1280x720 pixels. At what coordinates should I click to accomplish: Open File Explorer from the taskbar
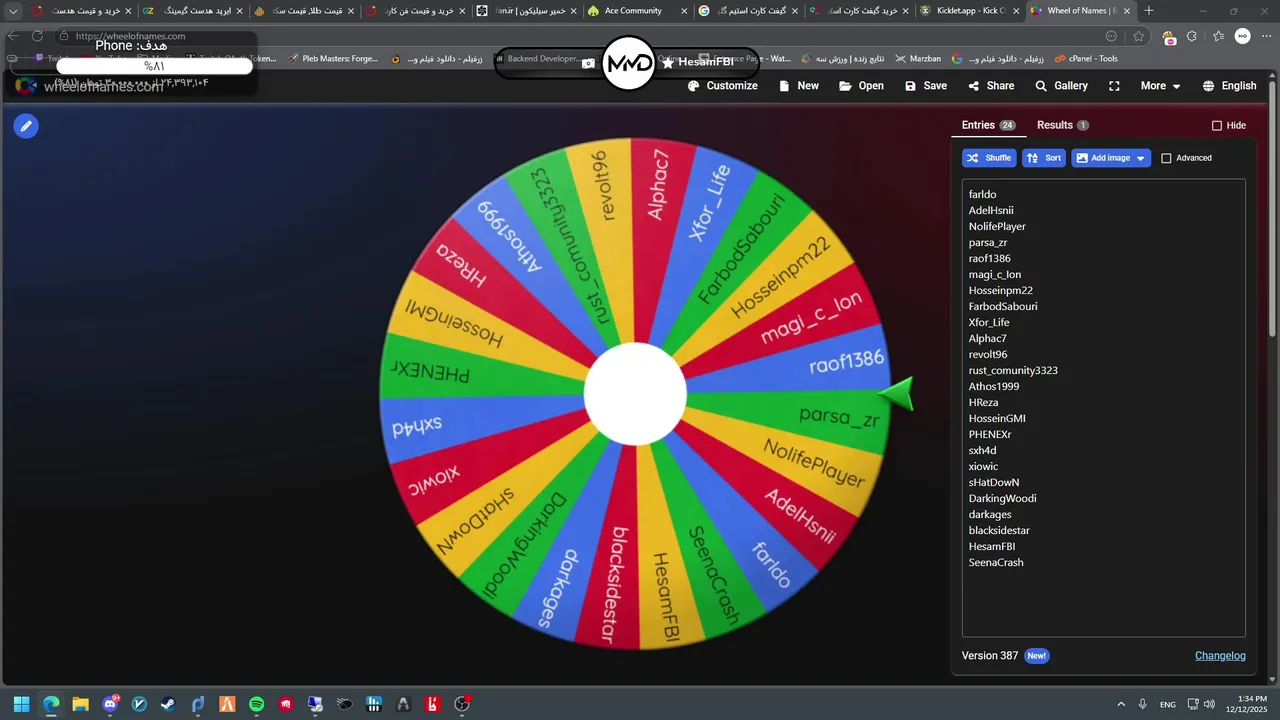(80, 705)
